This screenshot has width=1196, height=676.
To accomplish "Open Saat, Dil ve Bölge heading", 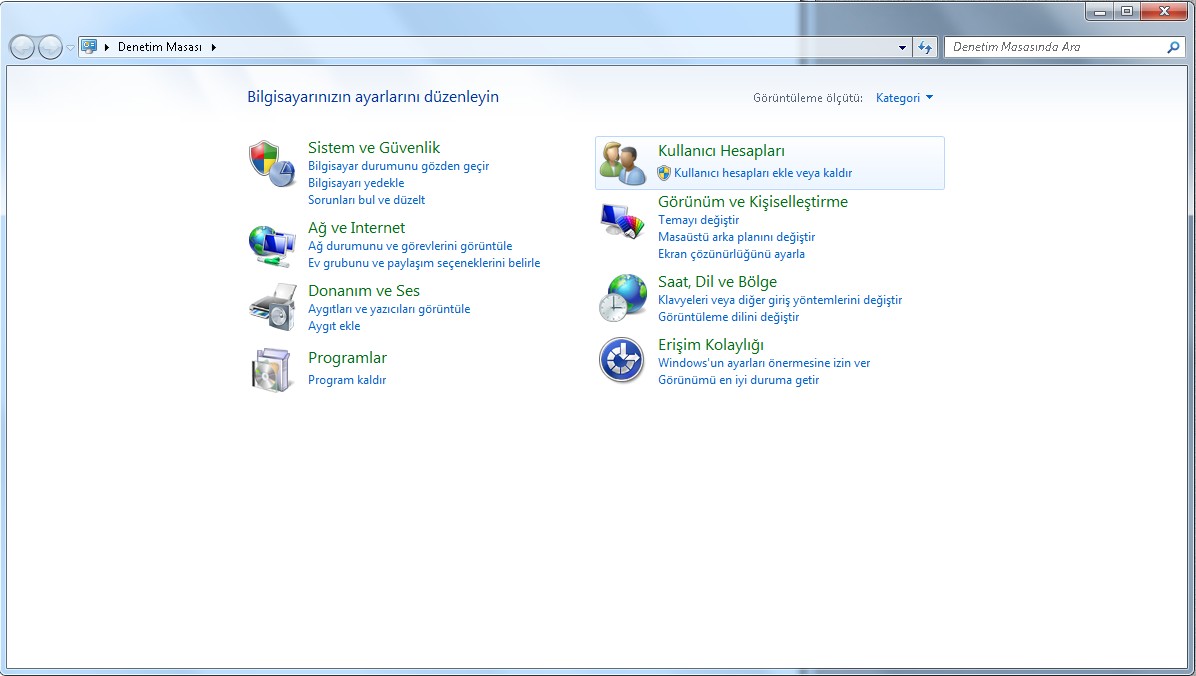I will pos(717,282).
